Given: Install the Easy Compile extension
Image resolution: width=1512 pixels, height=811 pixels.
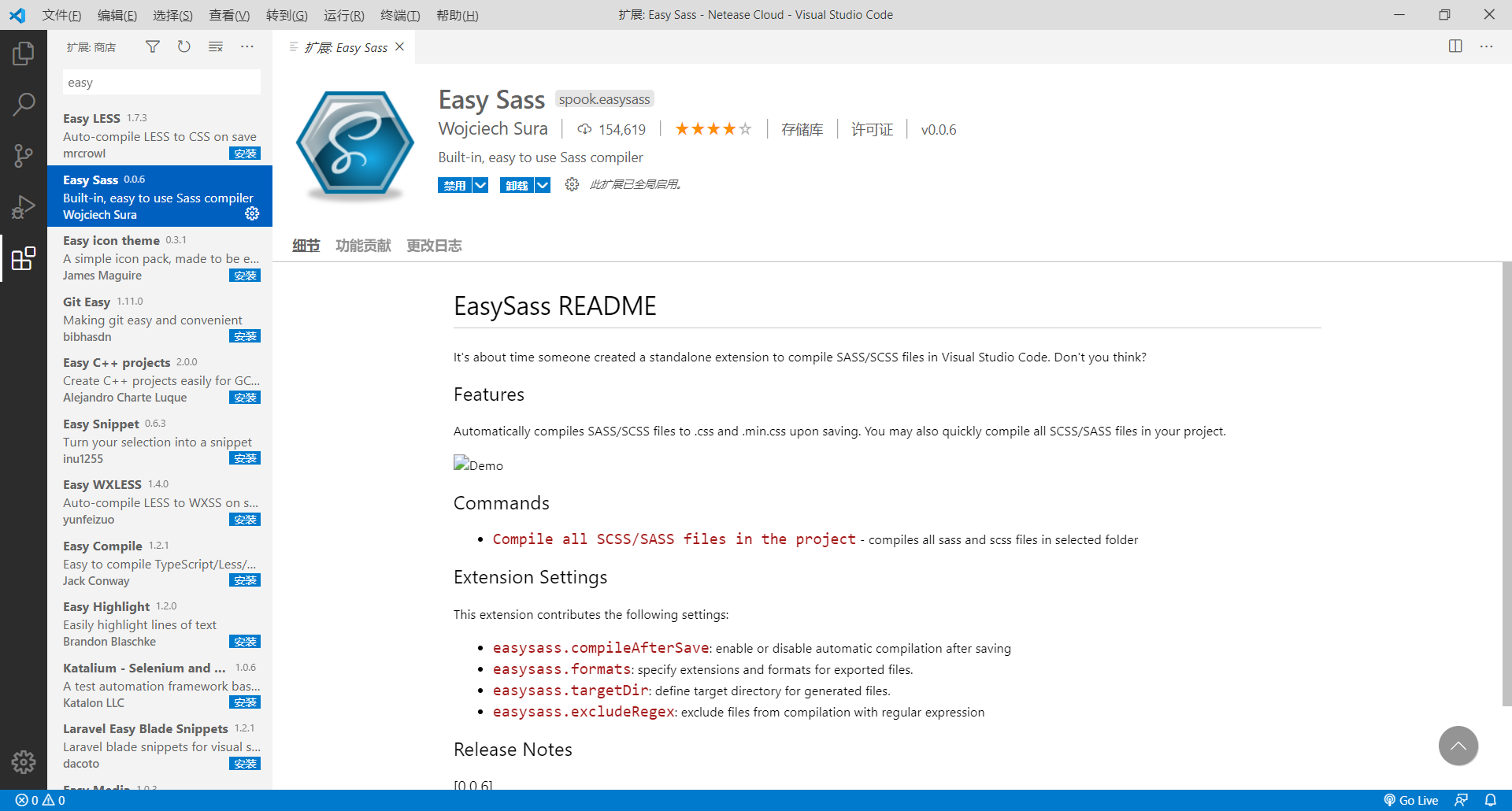Looking at the screenshot, I should [245, 580].
